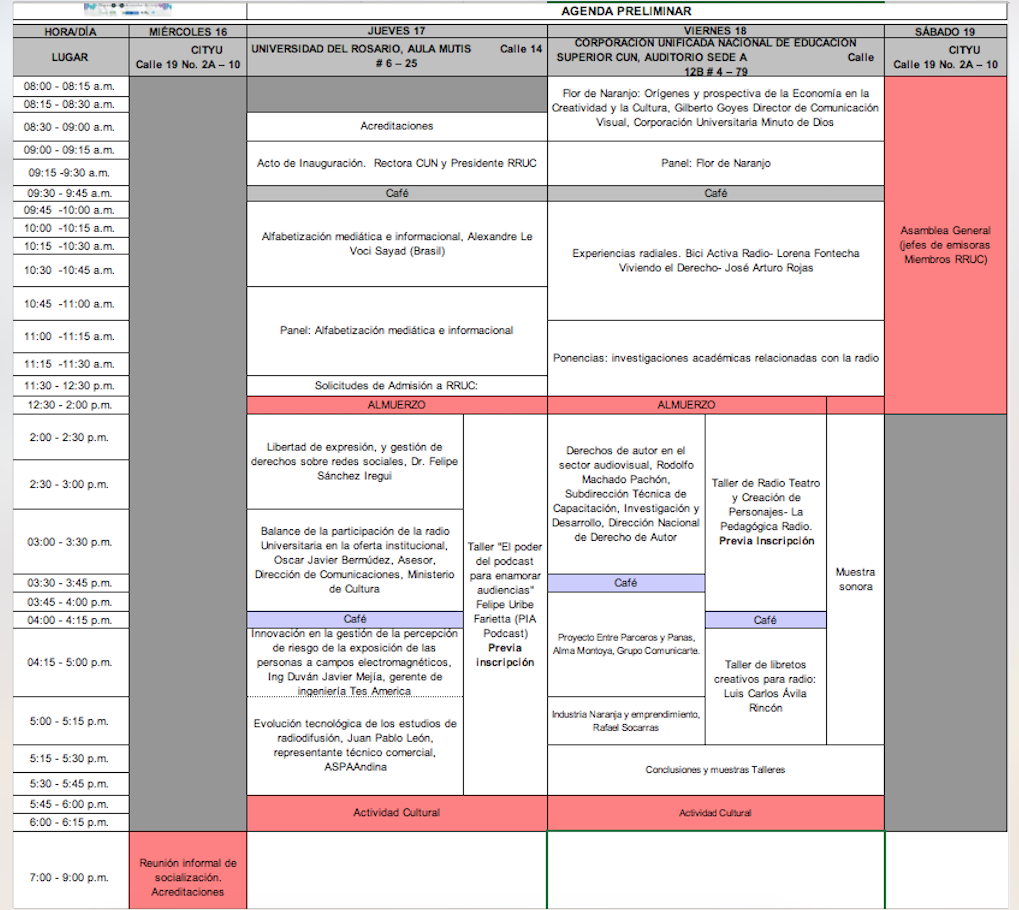Click the "10:15 -10:30 a.m." time cell
This screenshot has width=1019, height=910.
pos(70,246)
